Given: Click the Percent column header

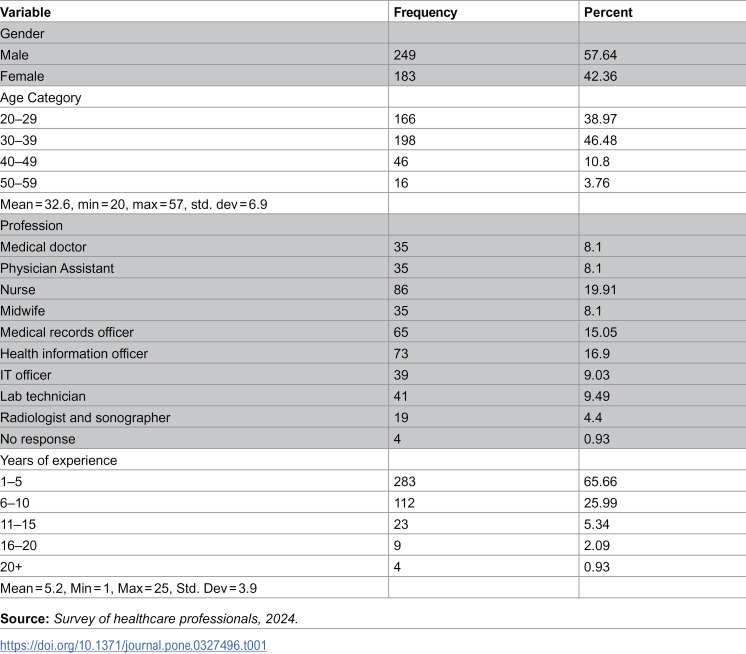Looking at the screenshot, I should [x=608, y=12].
